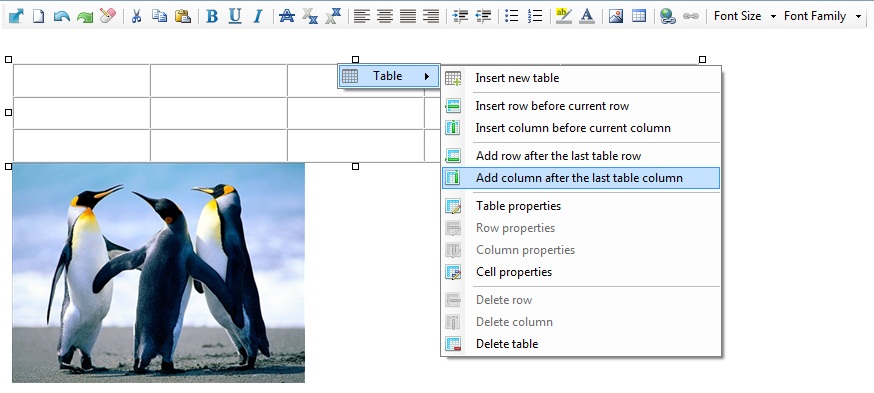Viewport: 874px width, 393px height.
Task: Choose Delete table
Action: click(581, 344)
